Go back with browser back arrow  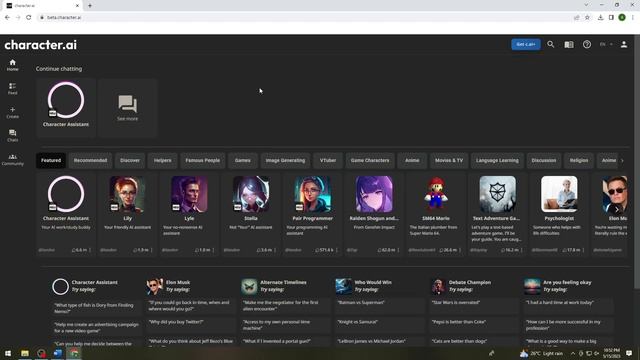[x=7, y=18]
